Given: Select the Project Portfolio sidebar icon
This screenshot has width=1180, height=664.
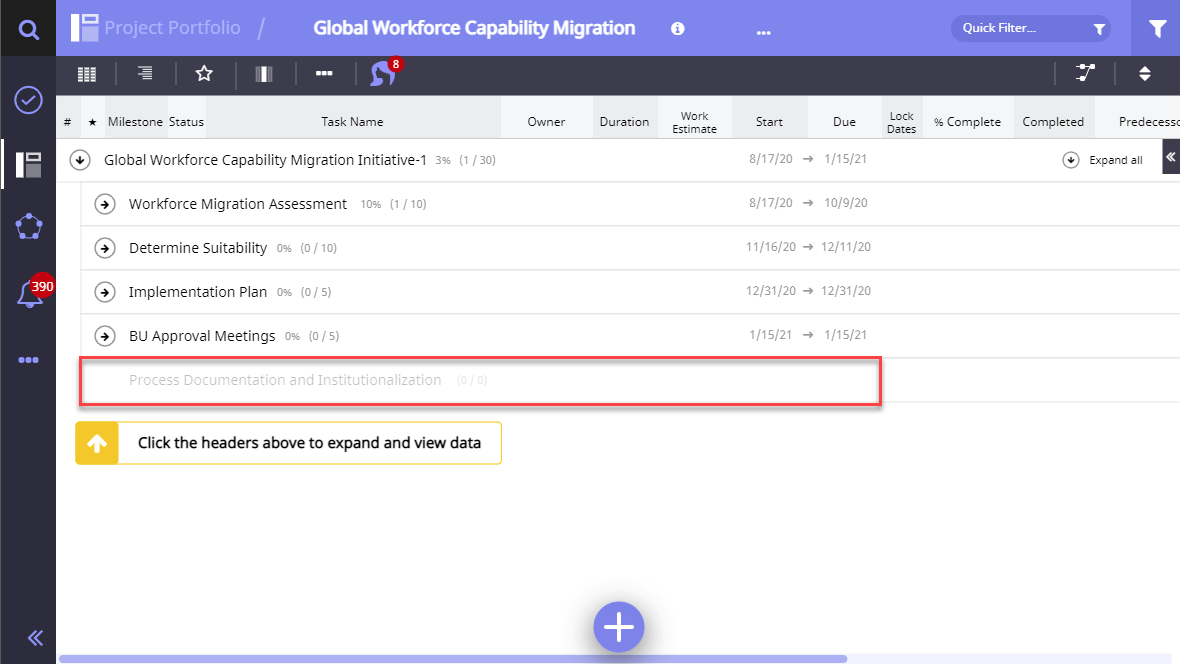Looking at the screenshot, I should [x=29, y=165].
